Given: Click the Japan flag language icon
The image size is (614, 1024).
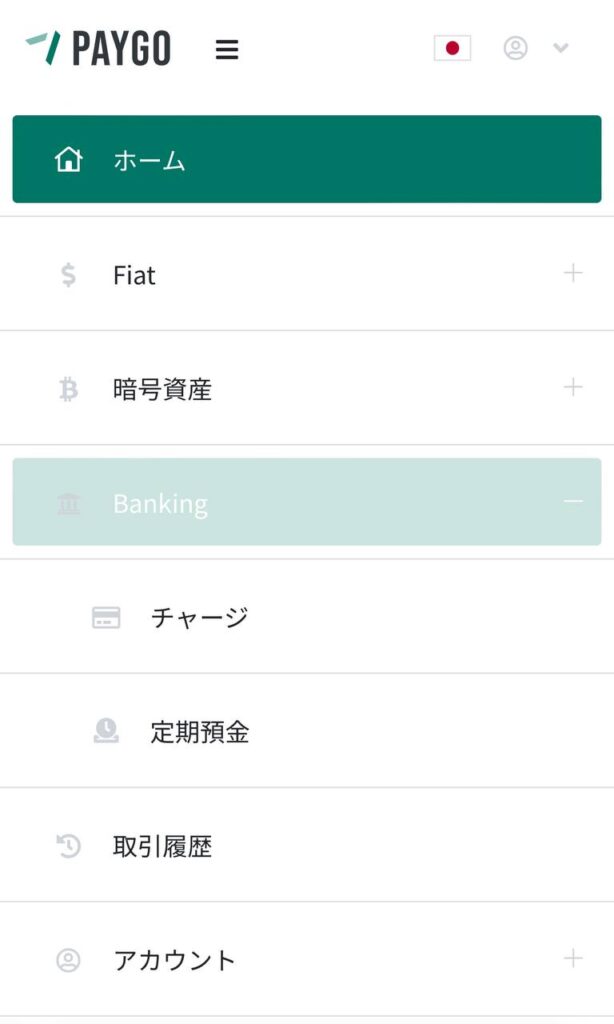Looking at the screenshot, I should pyautogui.click(x=452, y=48).
